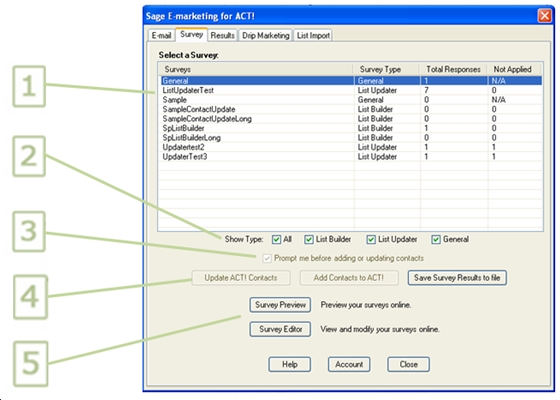Select the SampleContactUpdate survey
Image resolution: width=560 pixels, height=400 pixels.
(351, 109)
